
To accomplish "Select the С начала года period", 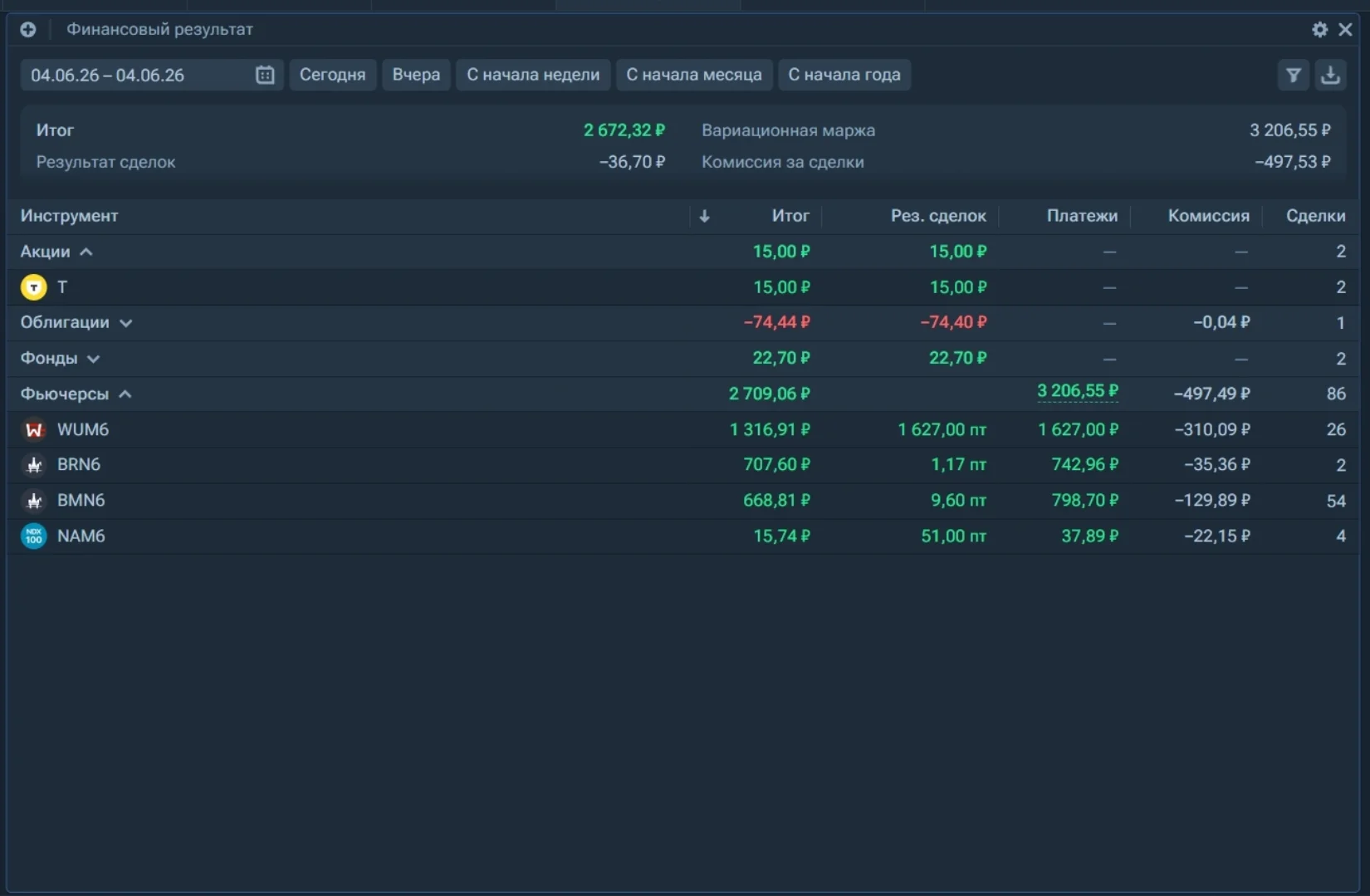I will pyautogui.click(x=844, y=75).
